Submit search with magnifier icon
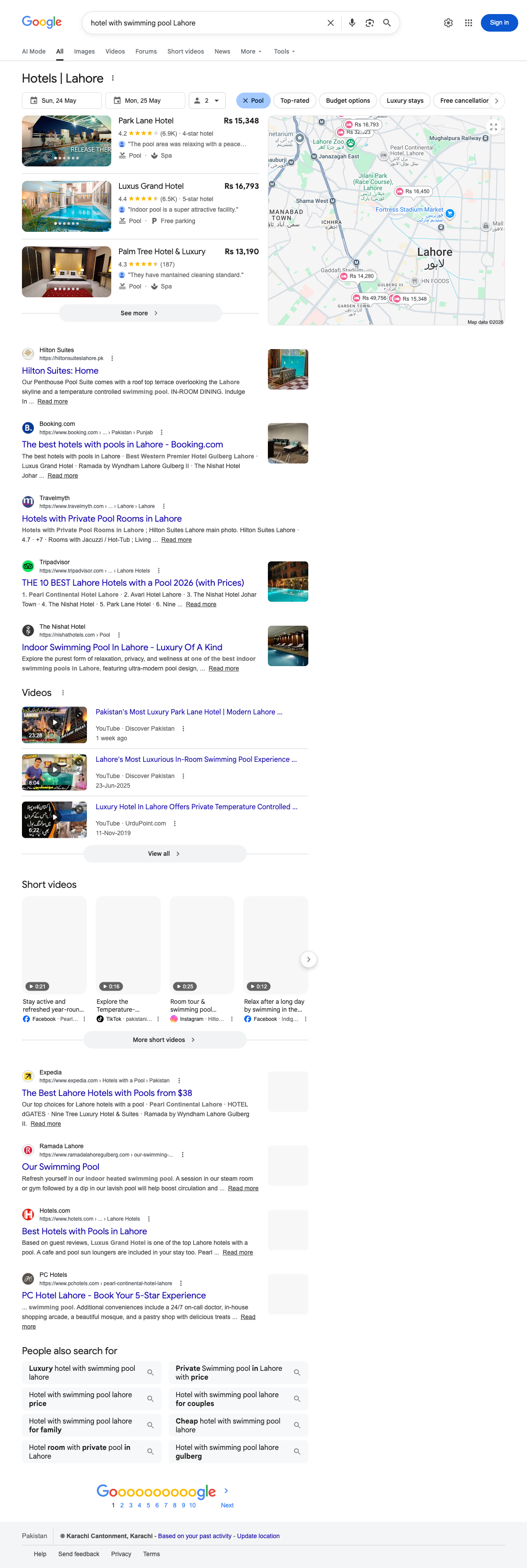 pyautogui.click(x=386, y=23)
